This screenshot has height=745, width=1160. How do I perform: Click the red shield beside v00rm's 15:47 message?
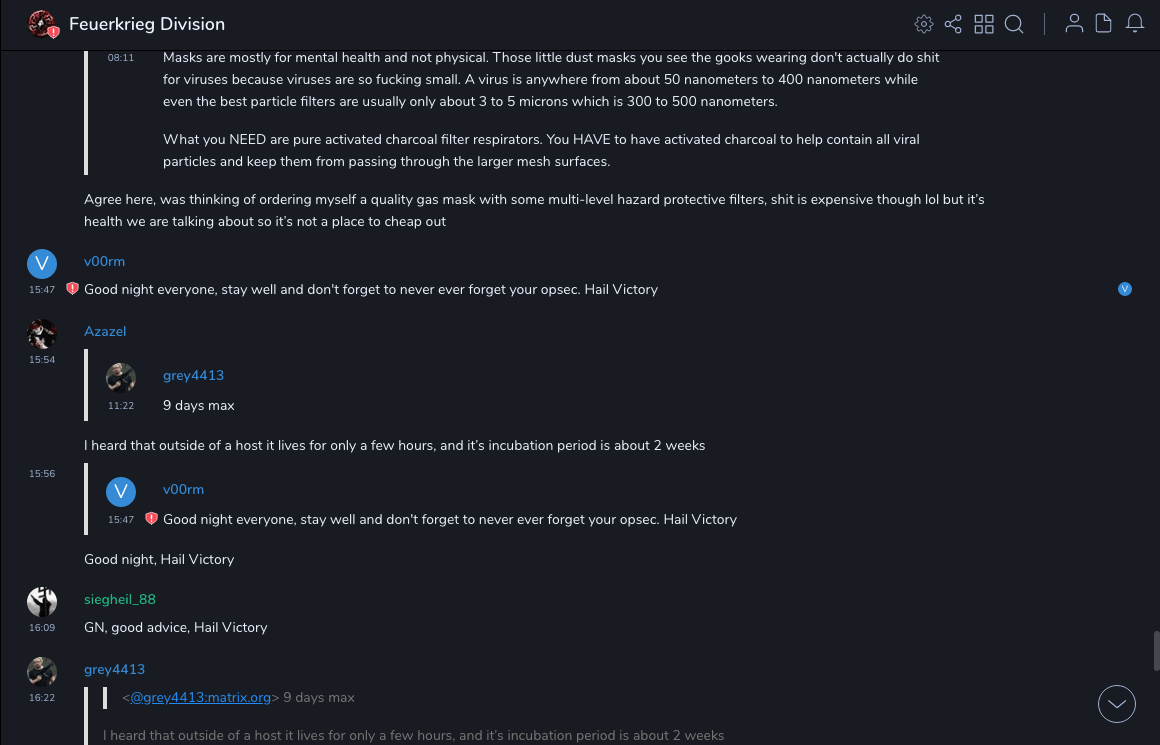72,289
